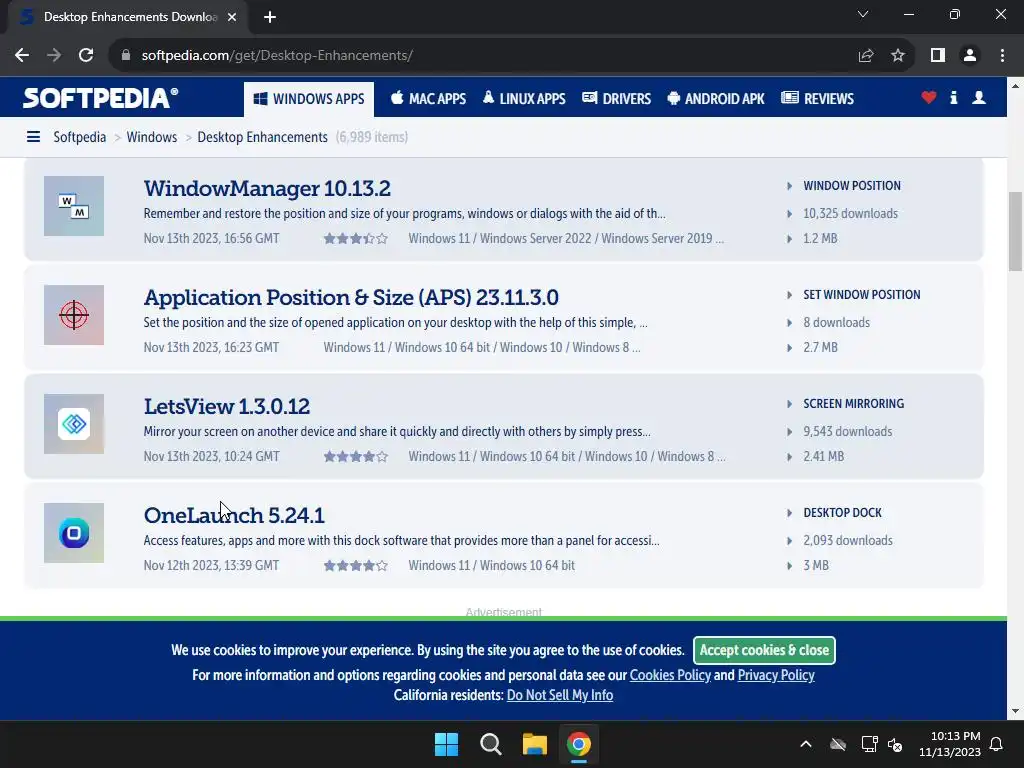This screenshot has height=768, width=1024.
Task: Open the WindowManager 10.13.2 title link
Action: (x=267, y=188)
